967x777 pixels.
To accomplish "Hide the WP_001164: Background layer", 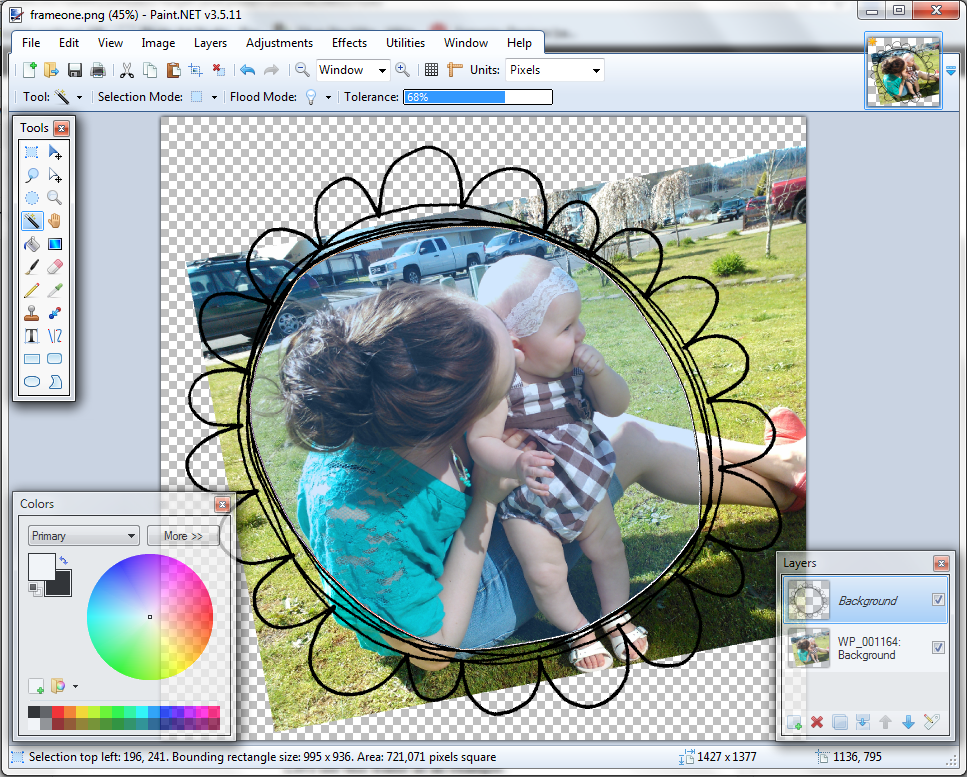I will 938,648.
